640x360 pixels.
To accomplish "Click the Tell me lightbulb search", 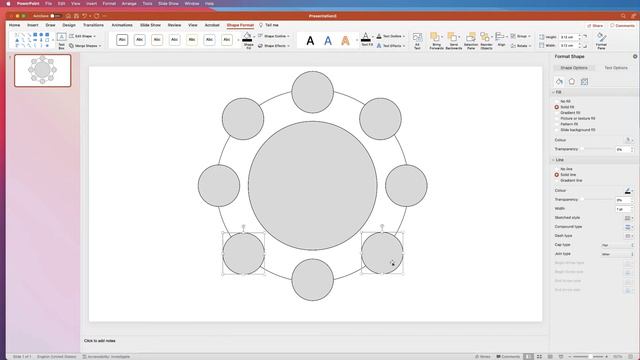I will (x=269, y=25).
